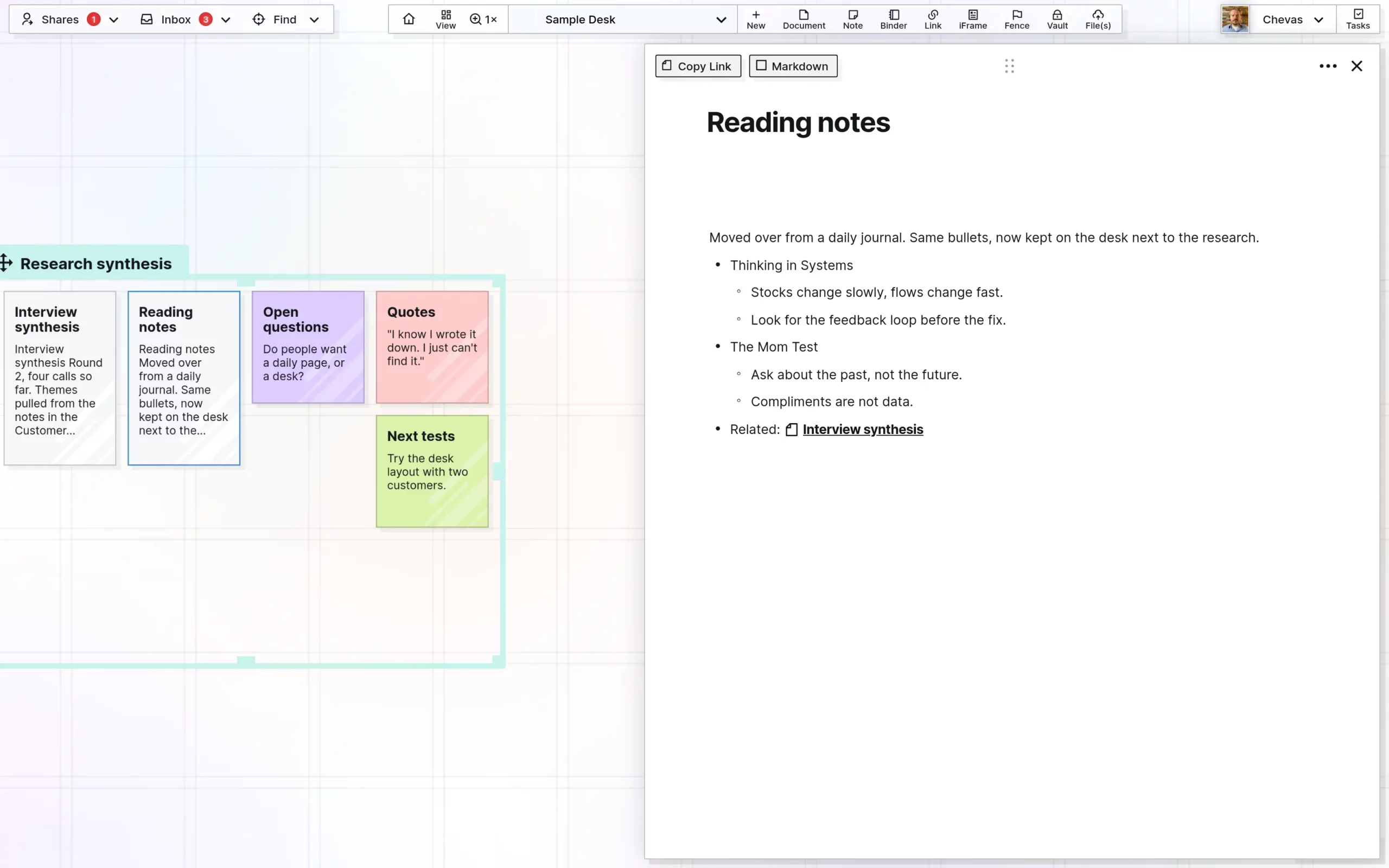Expand the Inbox dropdown
The image size is (1389, 868).
point(226,20)
